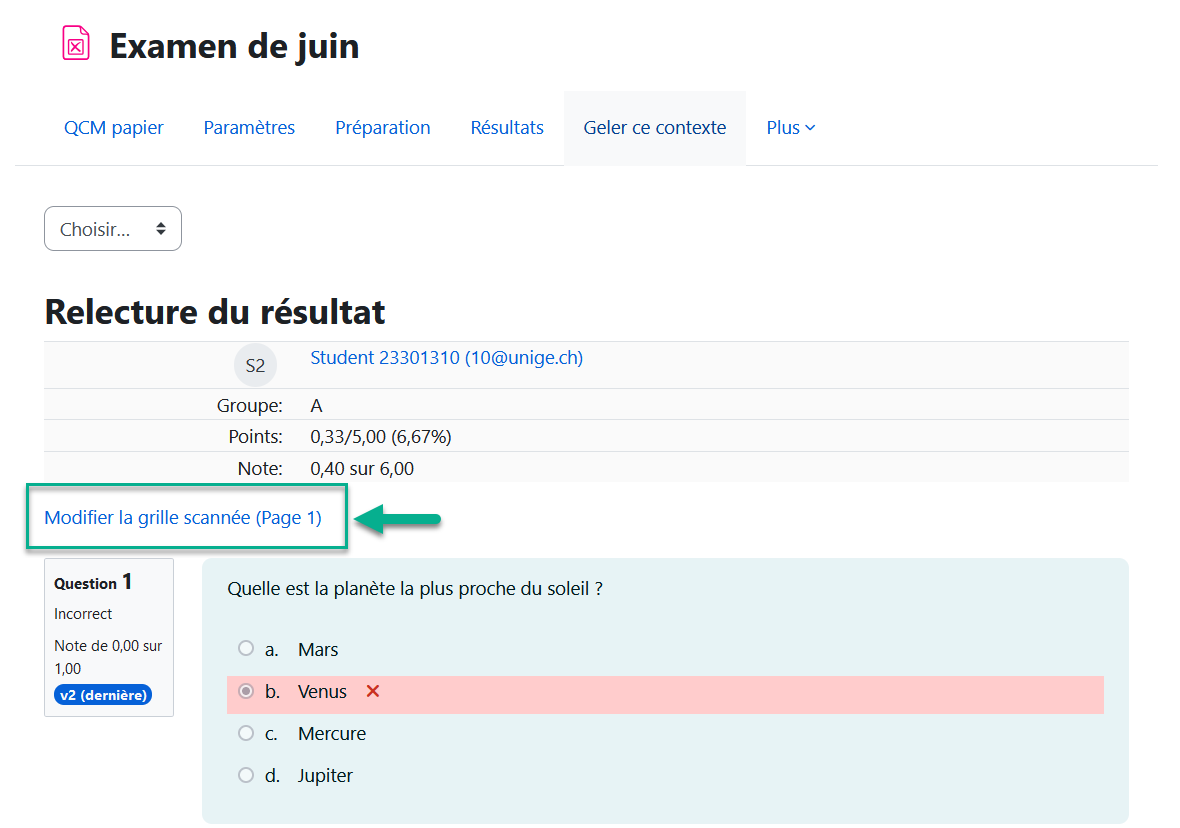
Task: Click the v2 (dernière) version badge
Action: click(x=102, y=695)
